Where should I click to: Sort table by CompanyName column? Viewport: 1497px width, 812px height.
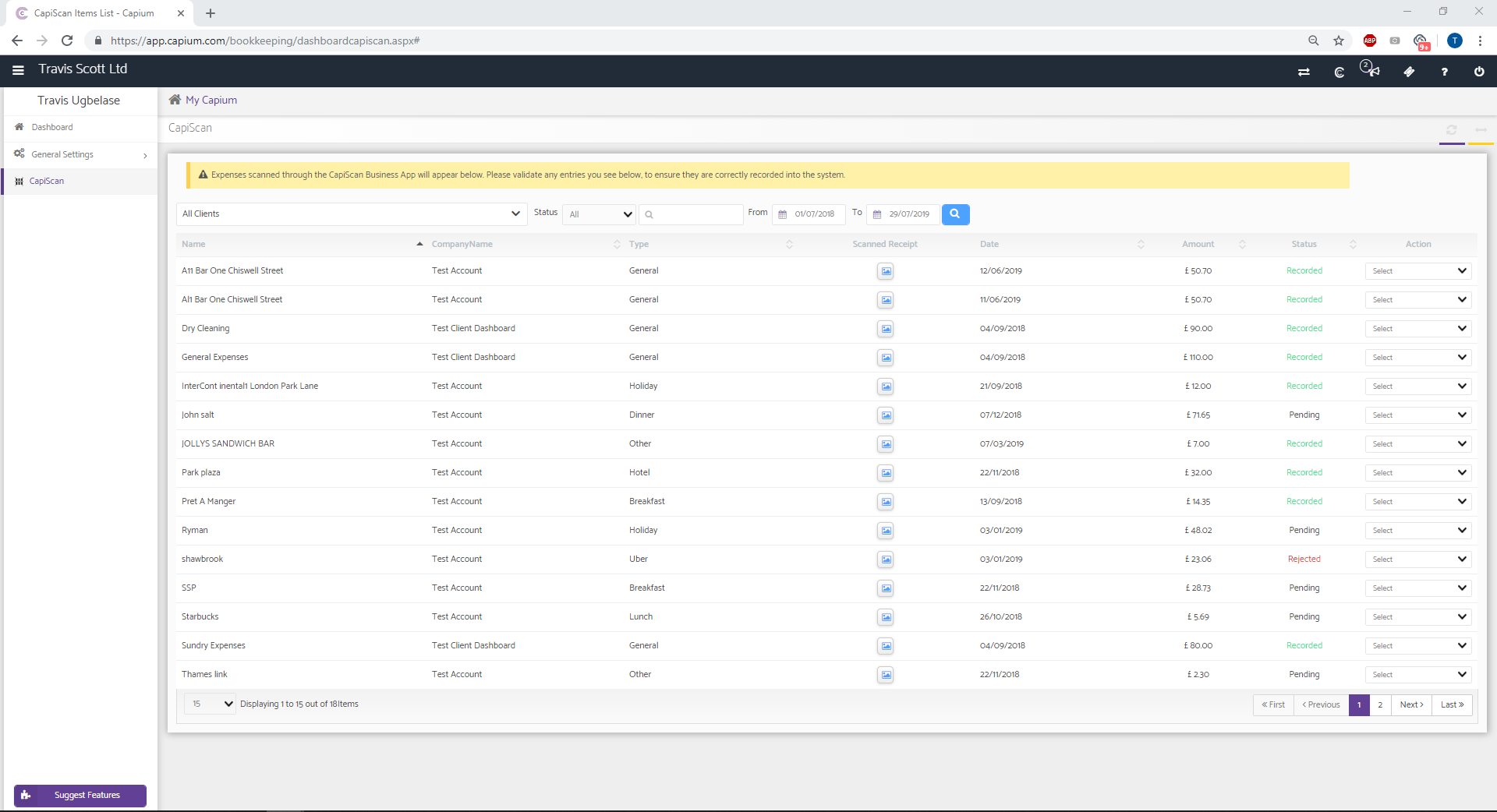coord(526,244)
